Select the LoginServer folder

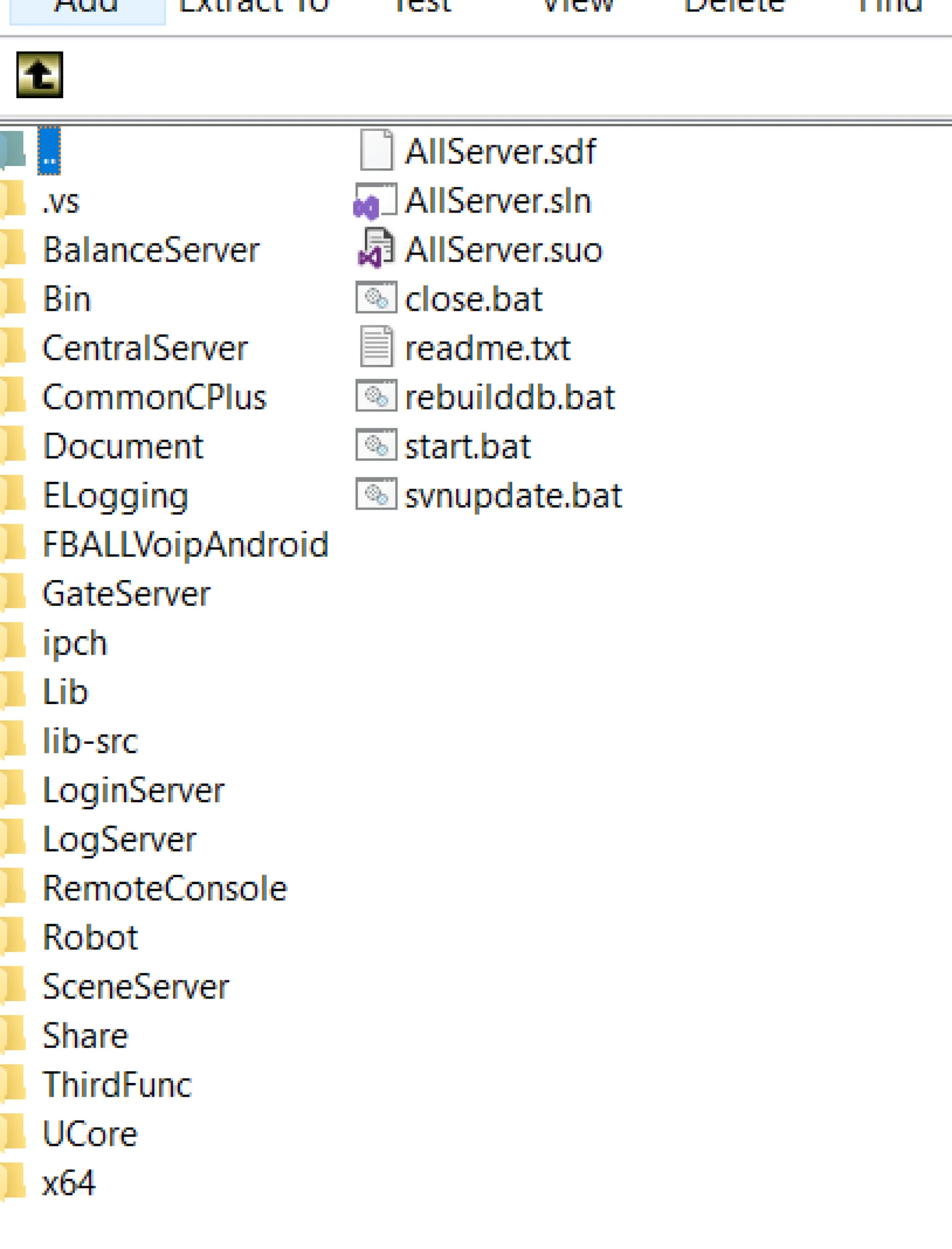(133, 790)
